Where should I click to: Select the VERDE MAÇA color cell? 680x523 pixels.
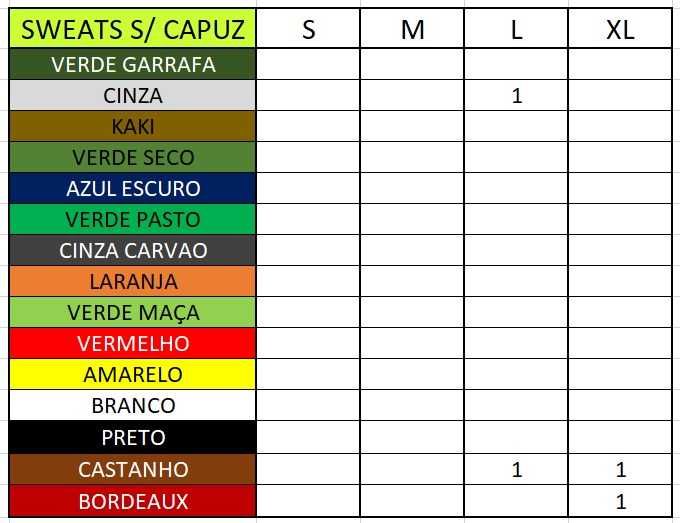click(133, 312)
